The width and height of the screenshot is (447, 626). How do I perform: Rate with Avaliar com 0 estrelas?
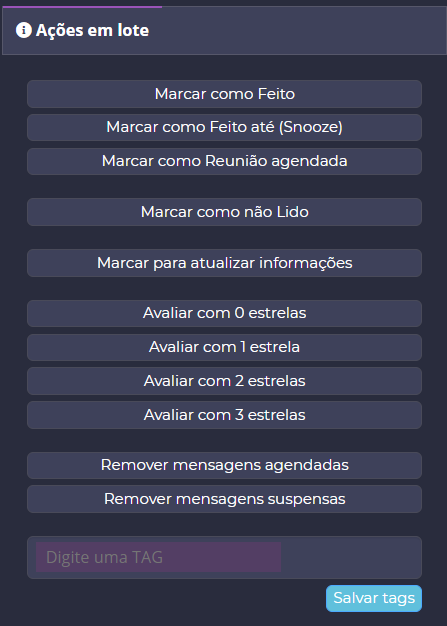coord(224,313)
